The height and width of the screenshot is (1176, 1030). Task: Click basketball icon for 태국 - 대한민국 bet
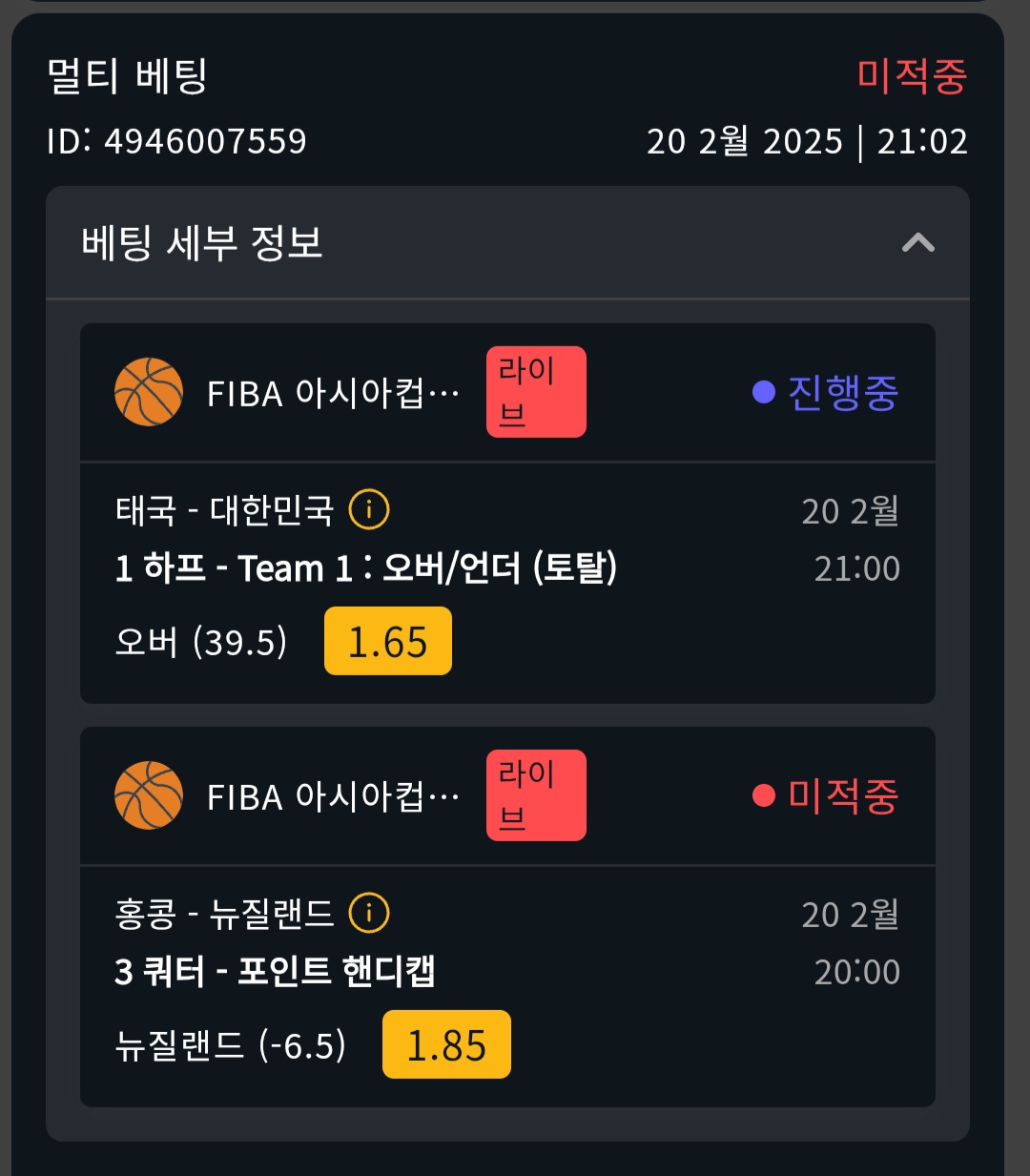(148, 392)
